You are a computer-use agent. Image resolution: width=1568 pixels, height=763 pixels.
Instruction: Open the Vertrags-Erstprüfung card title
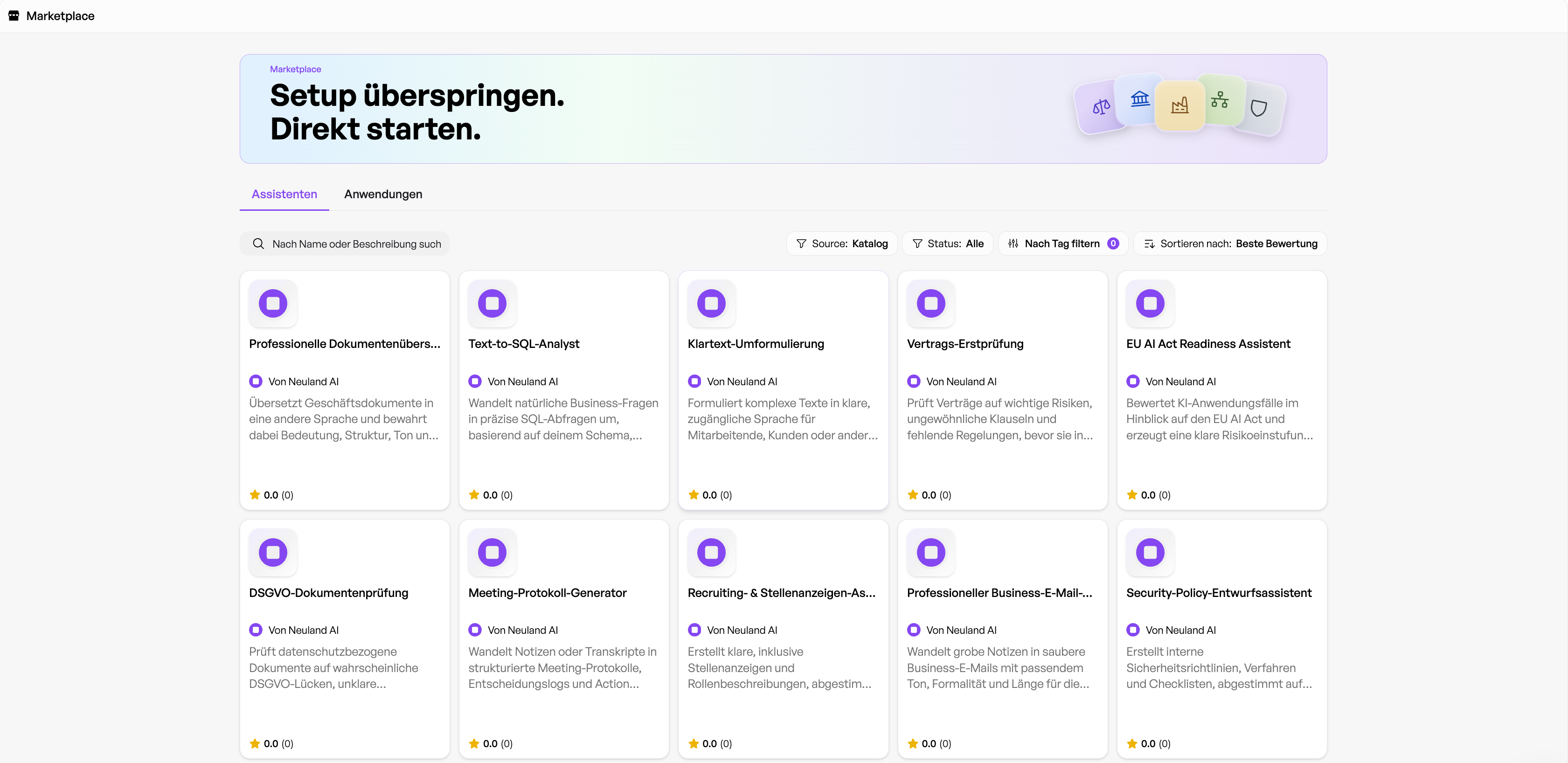tap(965, 344)
